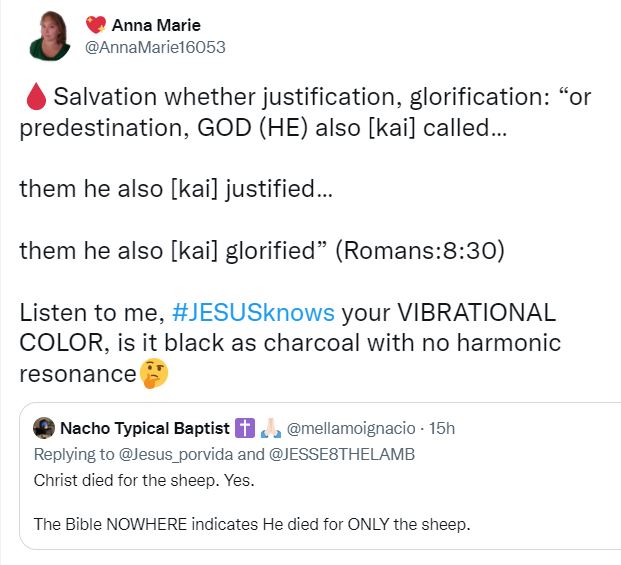The image size is (621, 565).
Task: Open the #JESUSknows hashtag
Action: (x=253, y=312)
